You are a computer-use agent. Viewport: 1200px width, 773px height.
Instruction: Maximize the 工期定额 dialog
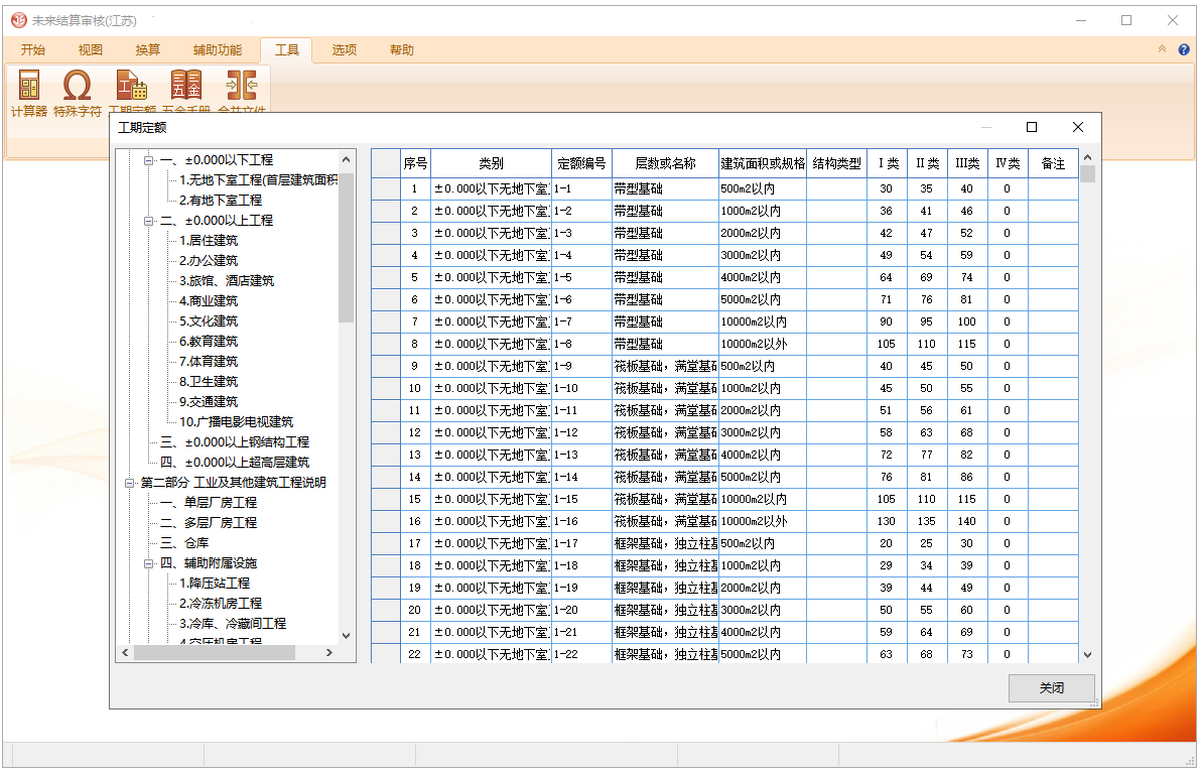(1032, 127)
